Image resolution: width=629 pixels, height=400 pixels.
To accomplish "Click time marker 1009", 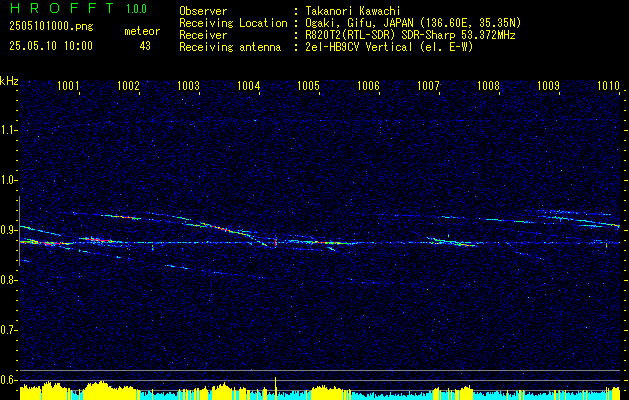I will tap(548, 85).
